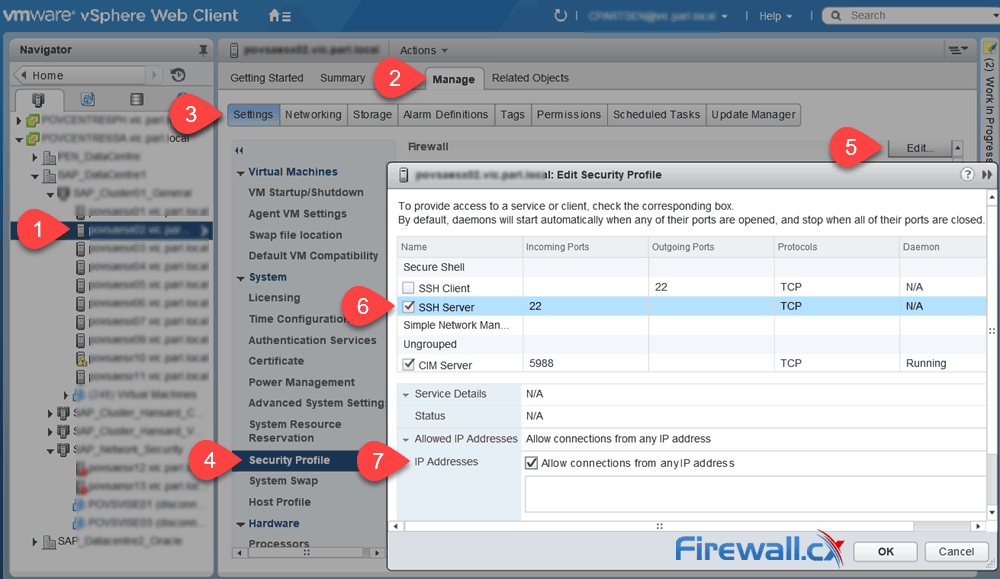Open VM Startup/Shutdown settings
Screen dimensions: 1000x579
306,193
